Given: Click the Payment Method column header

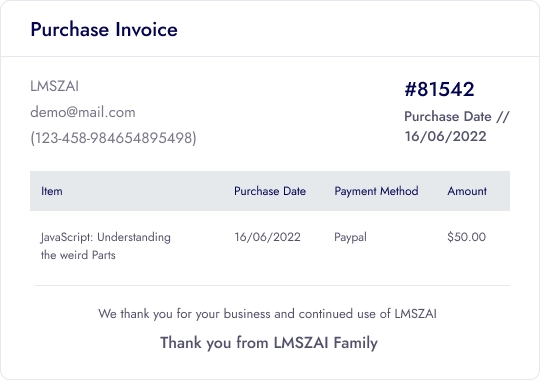Looking at the screenshot, I should (376, 191).
